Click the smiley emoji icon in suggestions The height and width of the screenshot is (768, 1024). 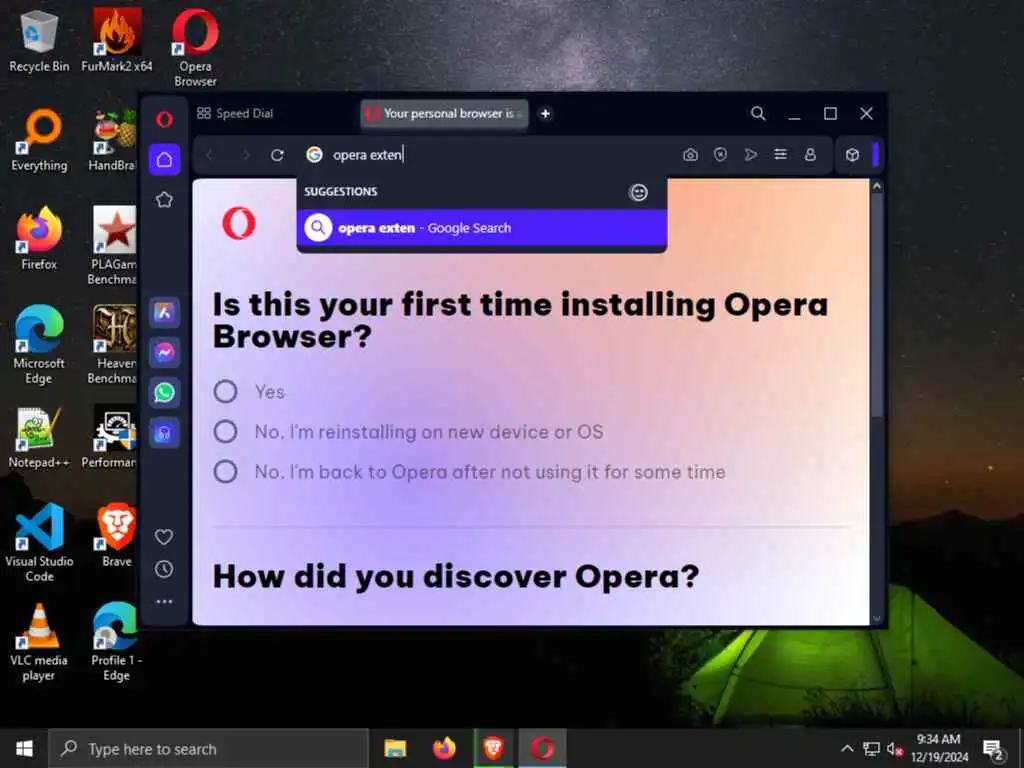(x=638, y=192)
